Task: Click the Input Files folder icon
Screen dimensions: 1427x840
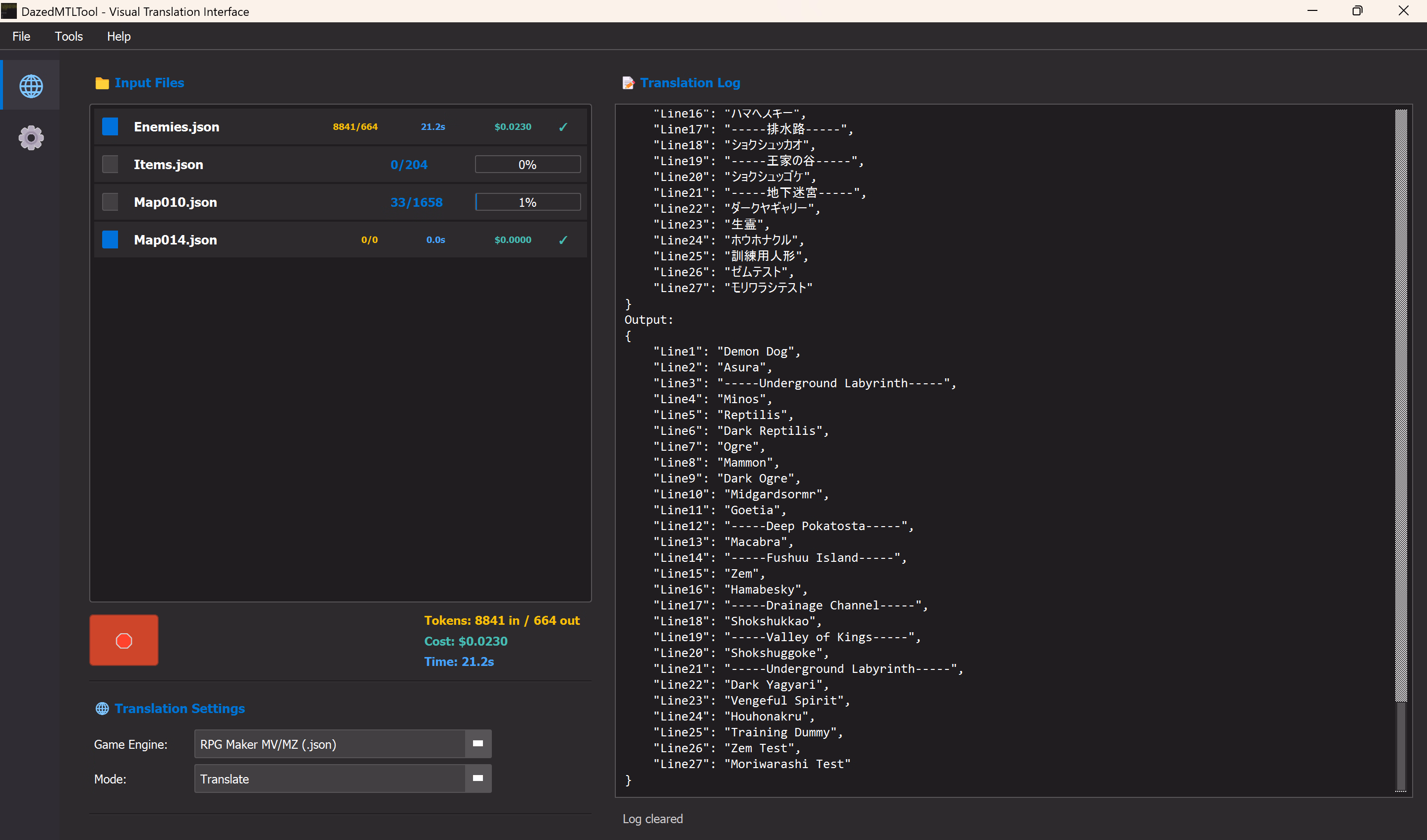Action: tap(102, 83)
